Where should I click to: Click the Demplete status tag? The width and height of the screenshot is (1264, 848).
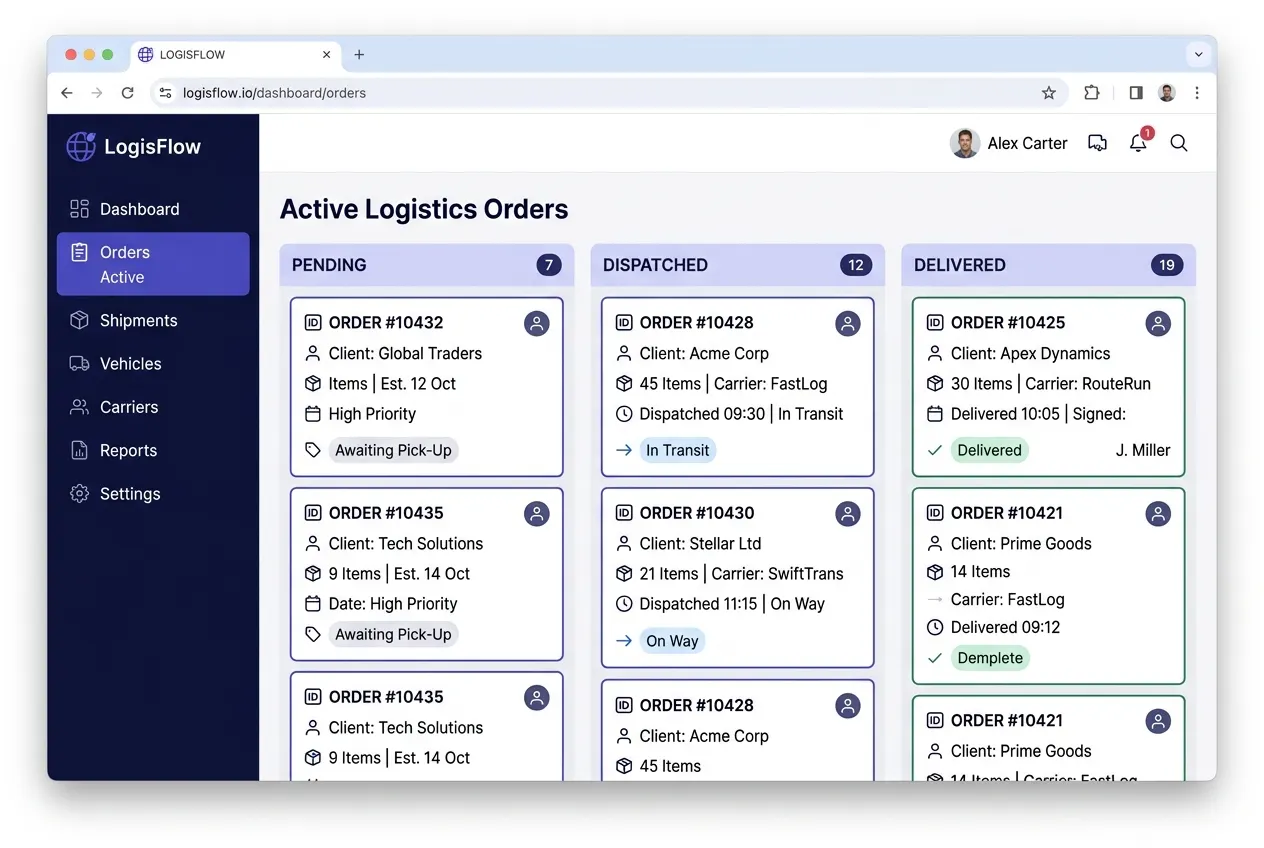[990, 658]
